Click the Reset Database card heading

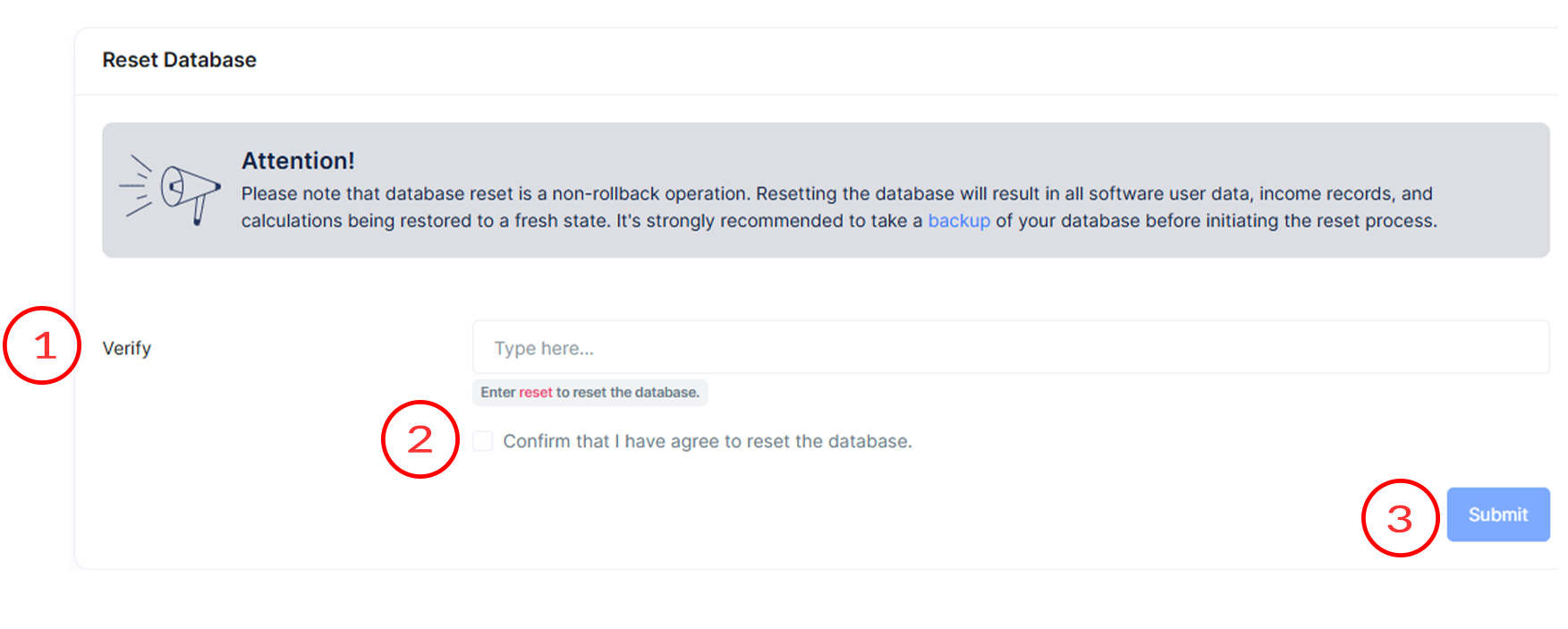click(x=179, y=60)
